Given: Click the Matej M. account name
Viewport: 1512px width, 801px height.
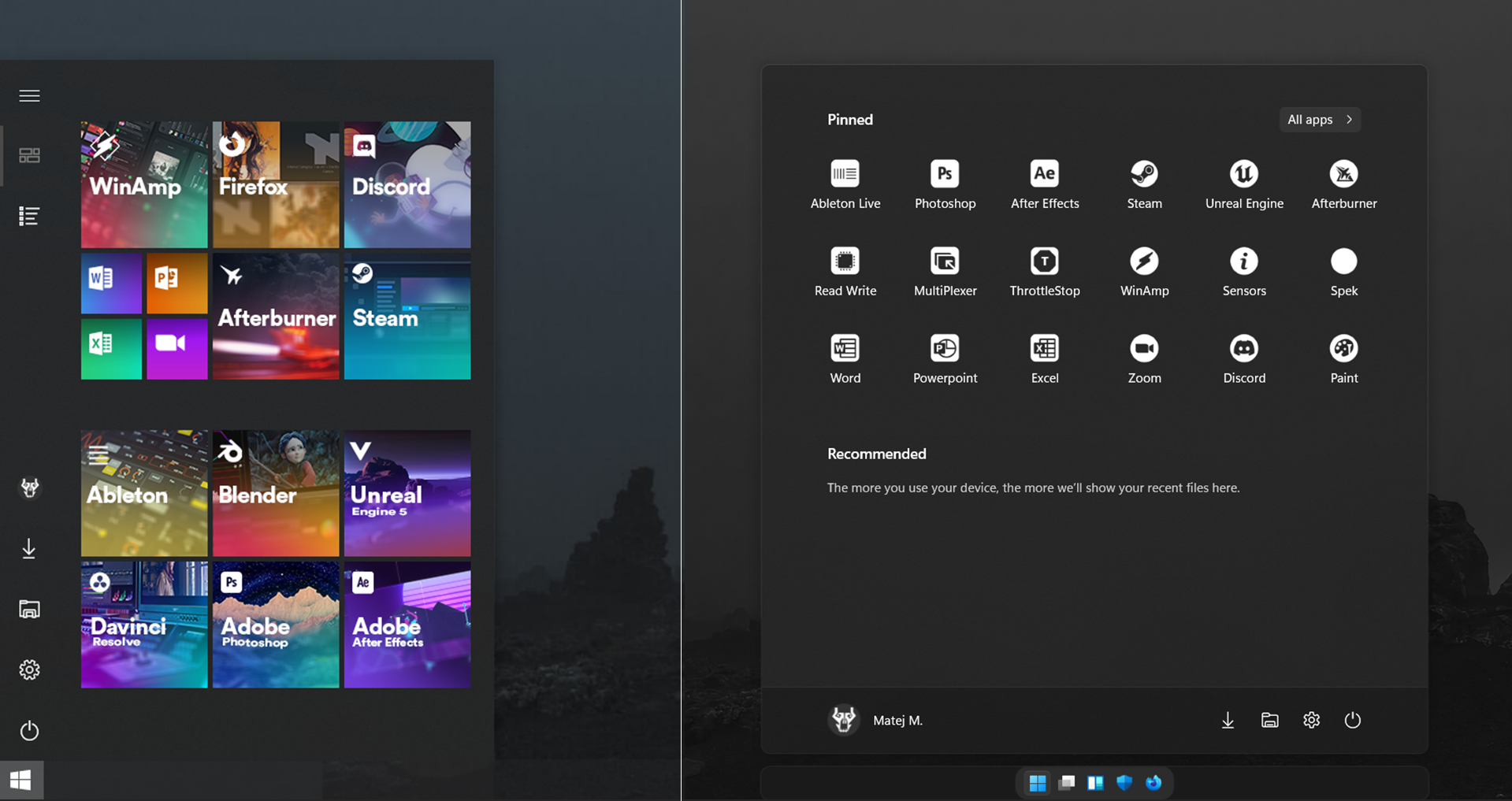Looking at the screenshot, I should tap(897, 719).
